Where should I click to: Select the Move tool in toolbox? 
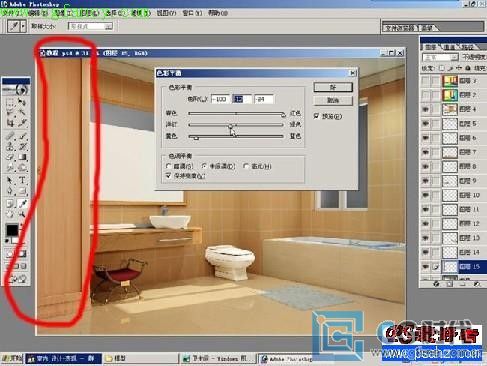22,102
